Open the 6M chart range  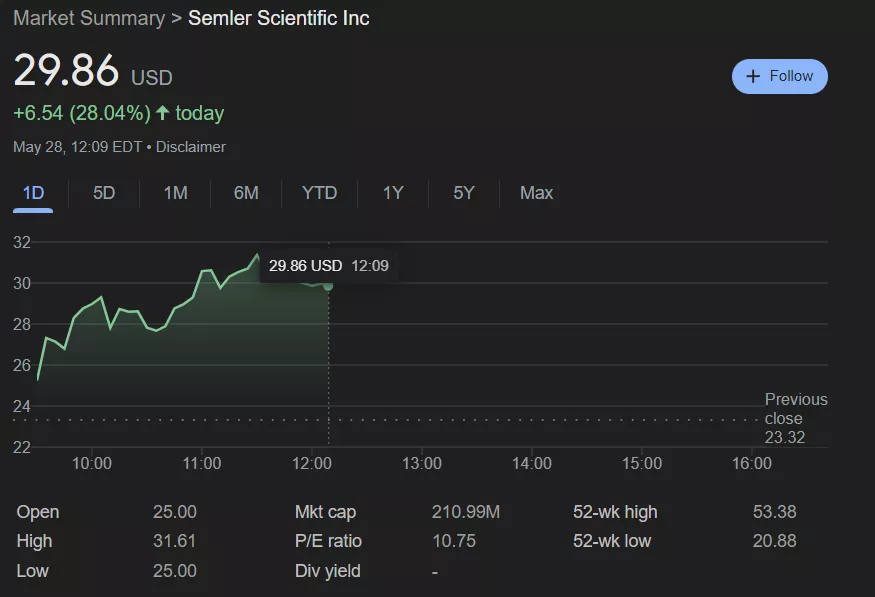(246, 193)
